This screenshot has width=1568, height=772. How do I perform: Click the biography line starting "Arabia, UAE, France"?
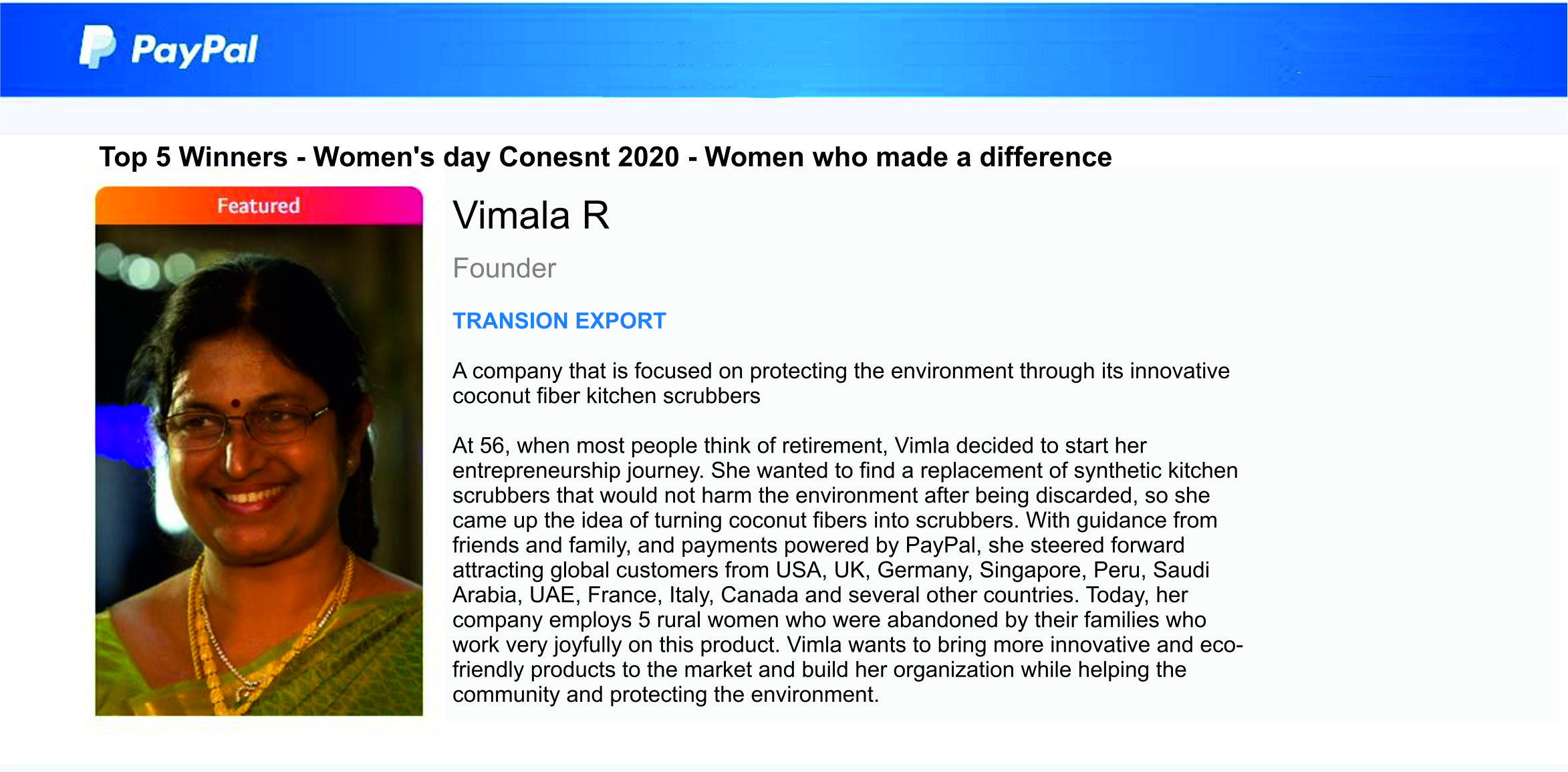[x=819, y=595]
